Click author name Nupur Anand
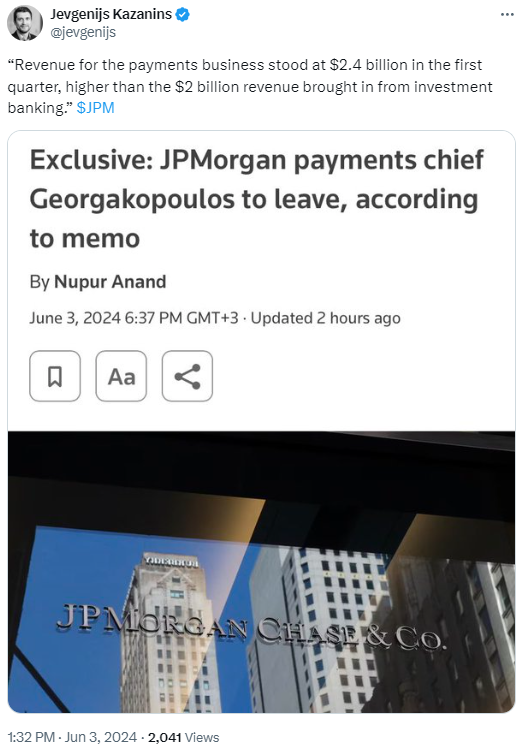 110,282
